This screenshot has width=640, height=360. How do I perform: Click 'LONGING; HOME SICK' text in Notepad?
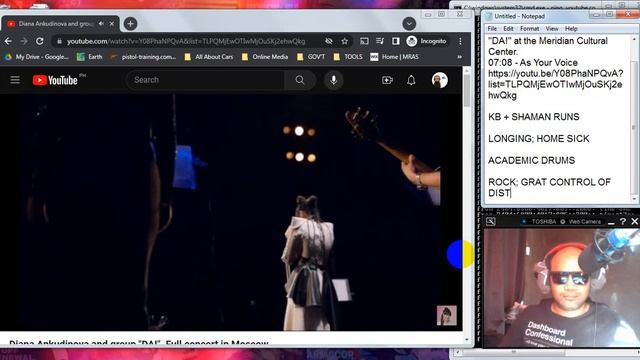(x=539, y=139)
